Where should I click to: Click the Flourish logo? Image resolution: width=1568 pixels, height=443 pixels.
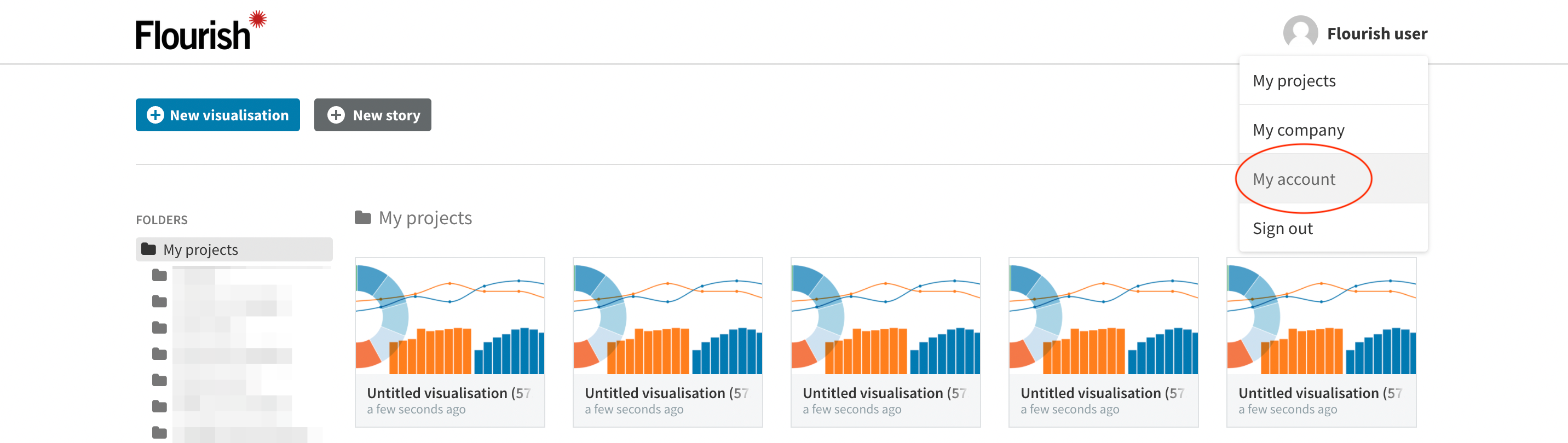tap(201, 31)
